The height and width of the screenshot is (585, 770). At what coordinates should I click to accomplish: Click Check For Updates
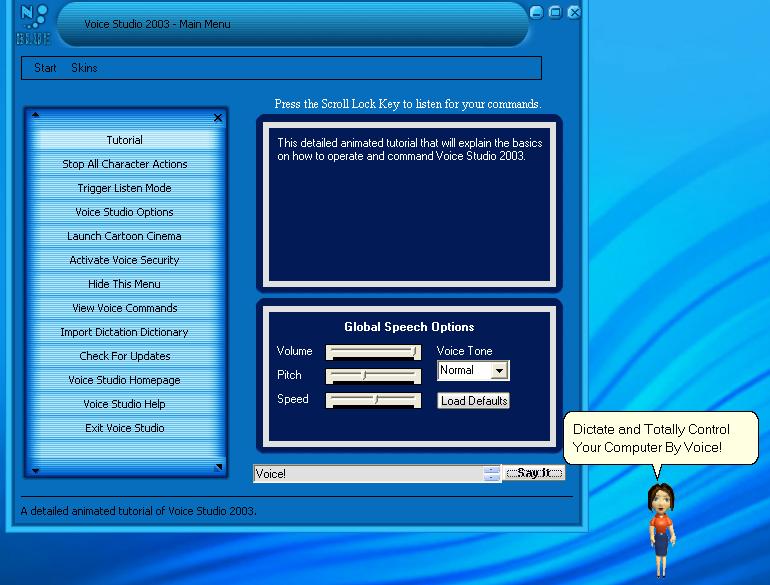(x=125, y=356)
